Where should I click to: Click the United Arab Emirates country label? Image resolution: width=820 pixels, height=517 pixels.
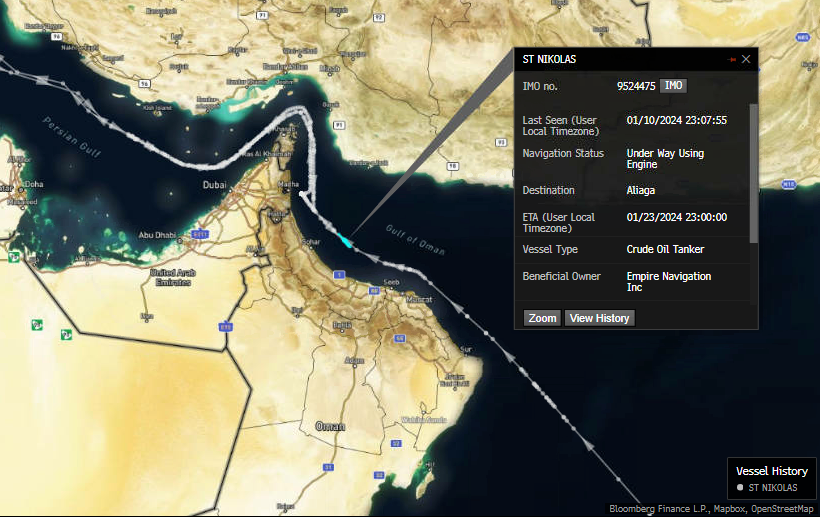tap(170, 277)
